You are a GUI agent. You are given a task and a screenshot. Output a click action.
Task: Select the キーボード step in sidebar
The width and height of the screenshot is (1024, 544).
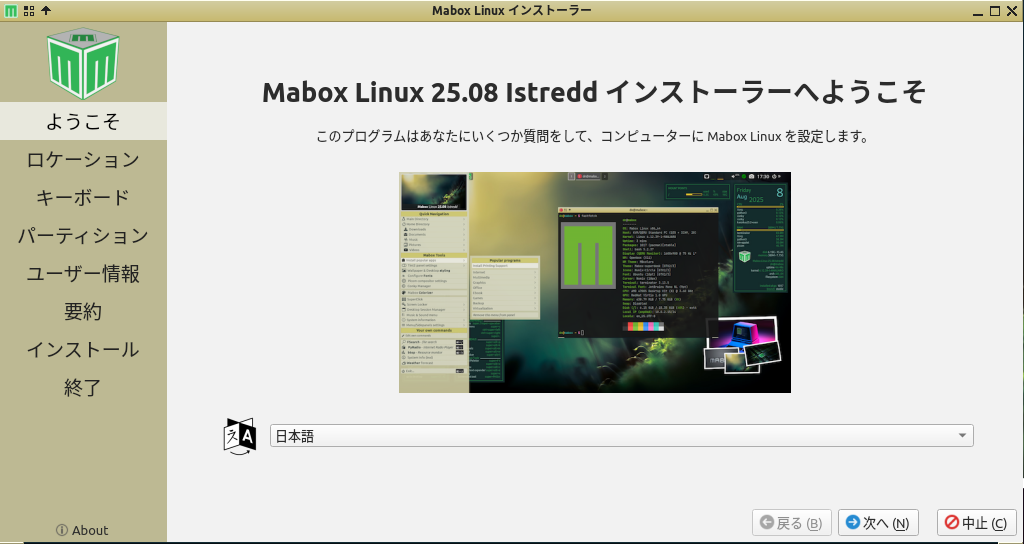83,197
